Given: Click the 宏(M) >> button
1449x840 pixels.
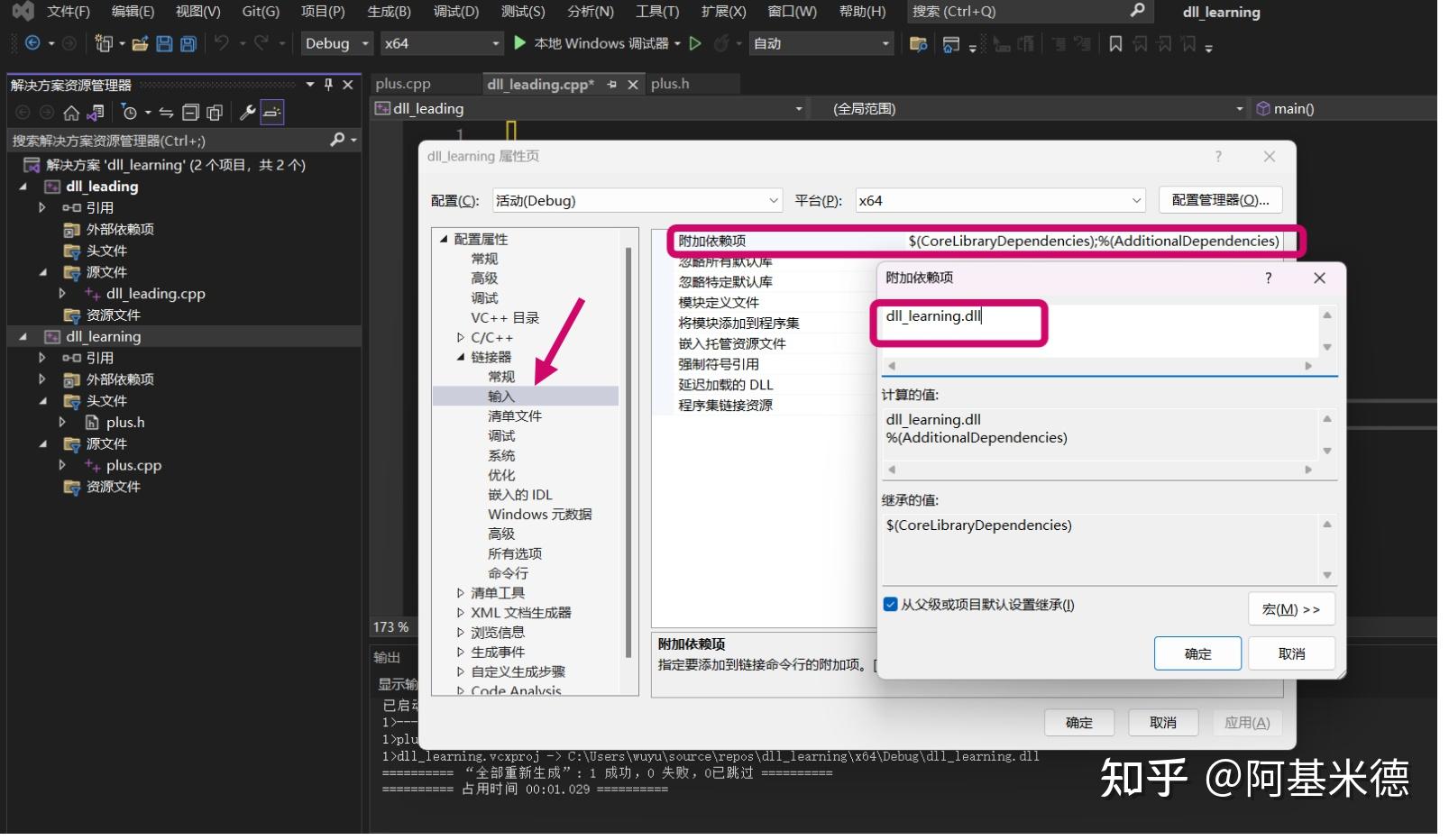Looking at the screenshot, I should [1291, 609].
